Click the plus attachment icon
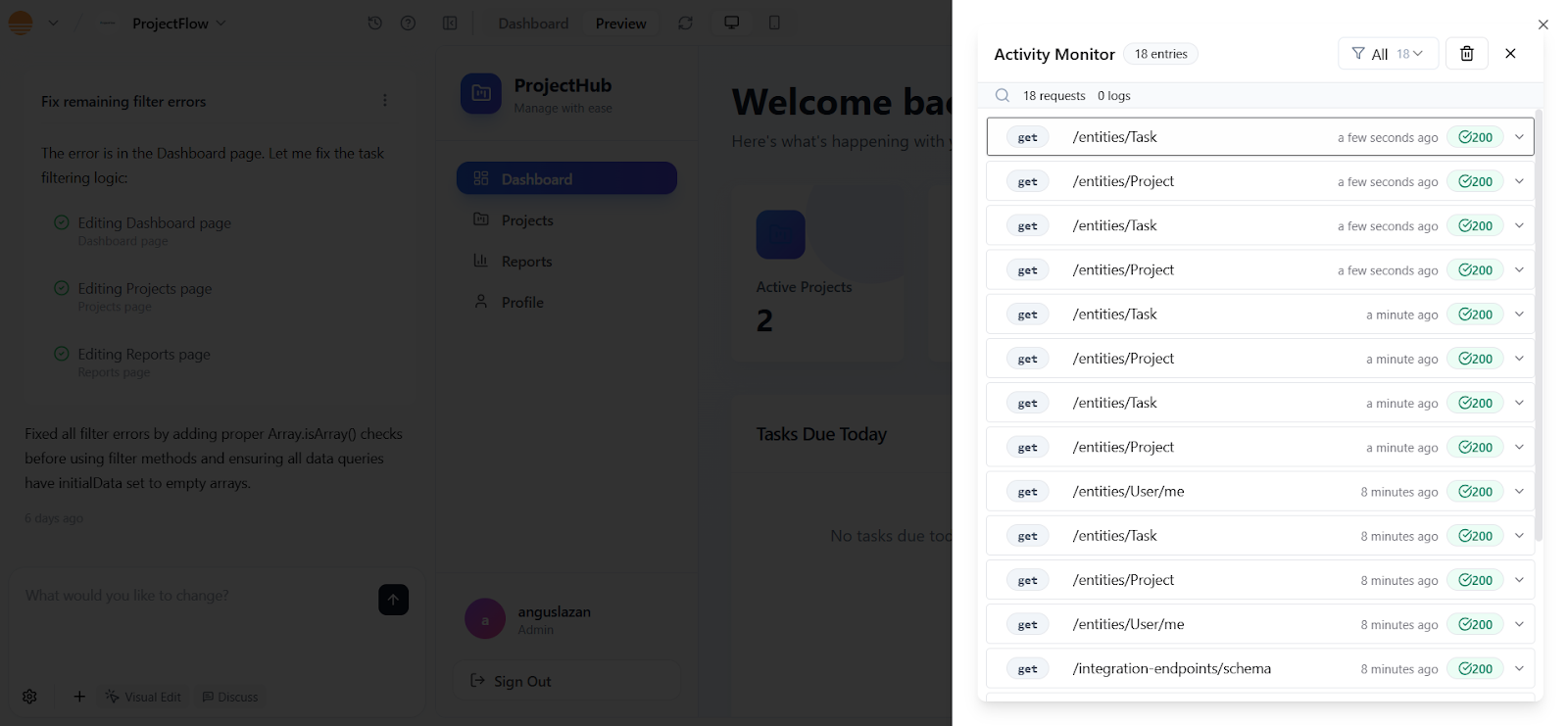1568x726 pixels. click(x=79, y=697)
